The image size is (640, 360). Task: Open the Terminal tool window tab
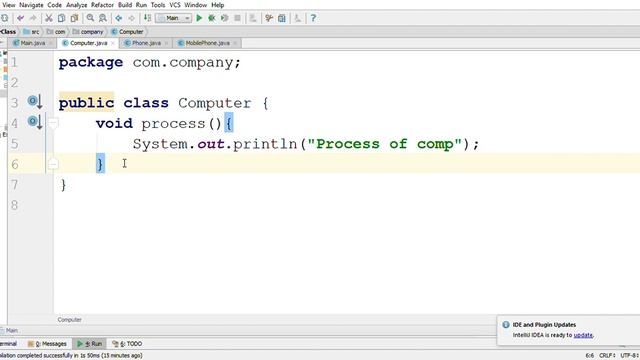point(8,344)
